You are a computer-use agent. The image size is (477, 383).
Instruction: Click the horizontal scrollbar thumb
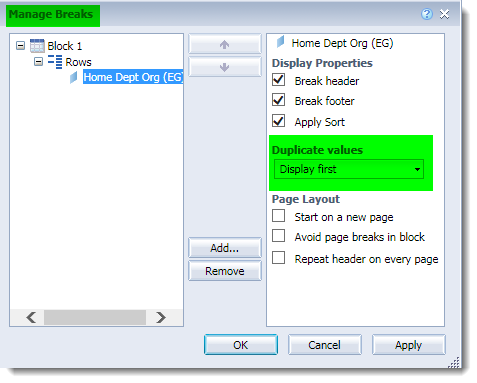pyautogui.click(x=95, y=317)
